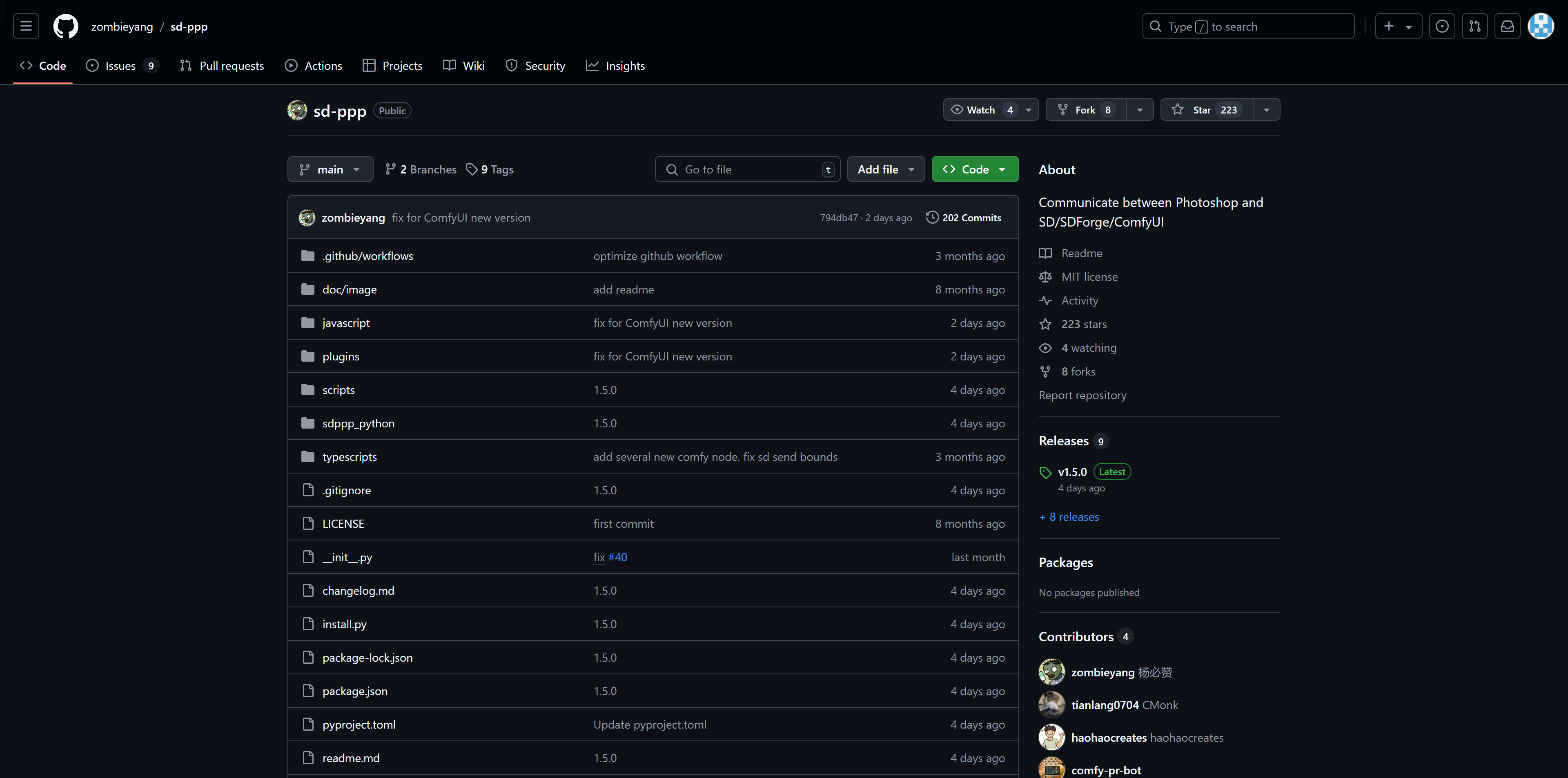View the 202 Commits history
Image resolution: width=1568 pixels, height=778 pixels.
[964, 217]
